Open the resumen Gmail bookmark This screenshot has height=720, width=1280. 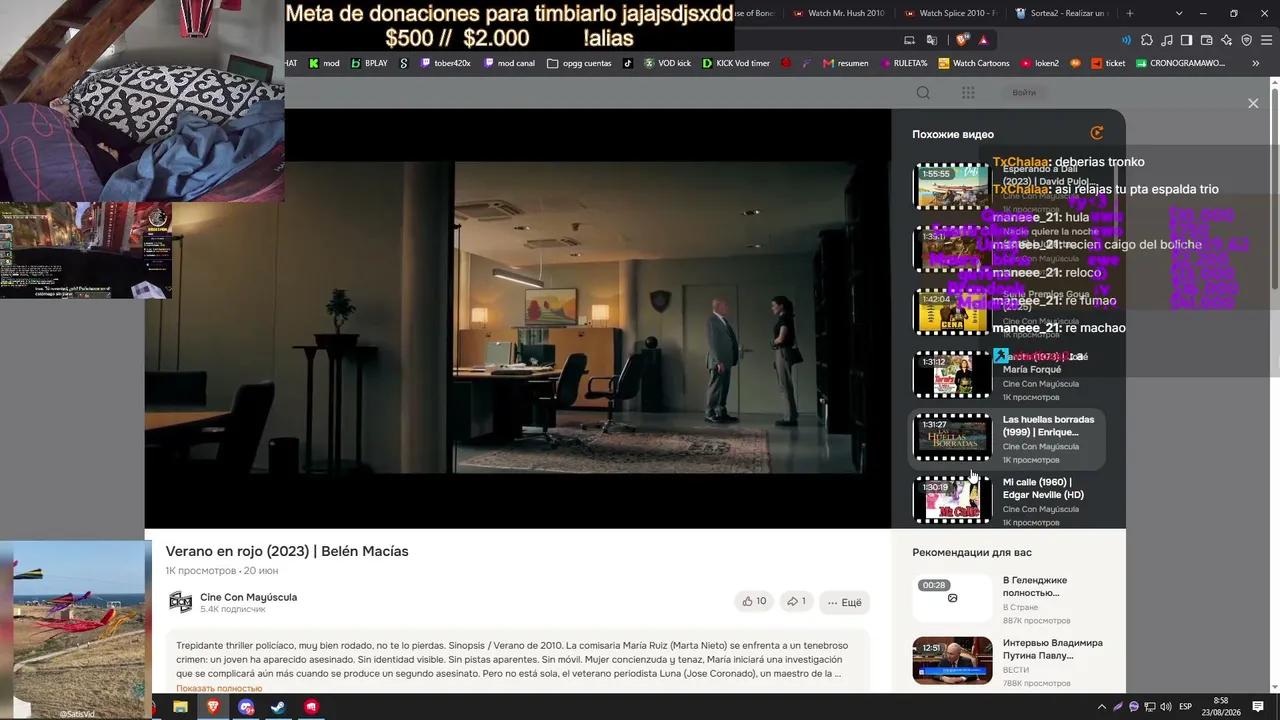pos(845,63)
